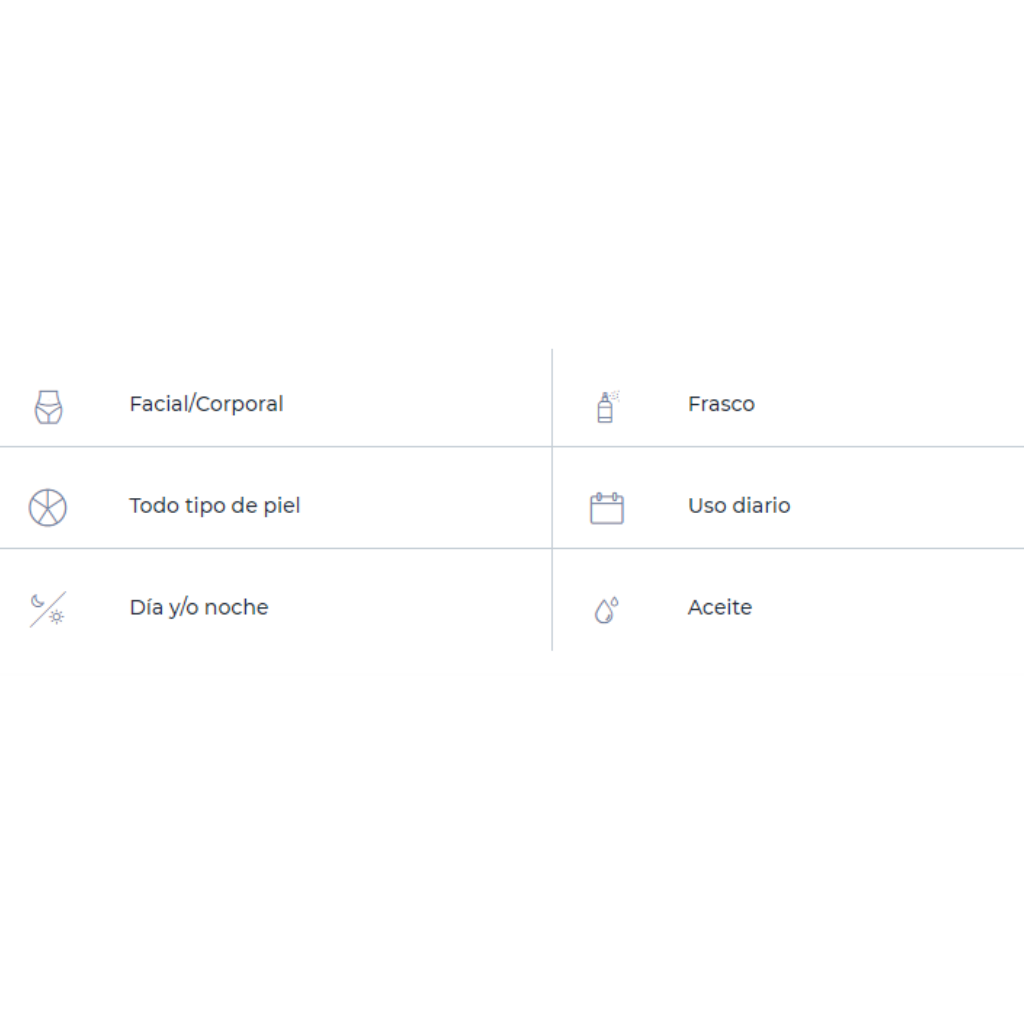Click the smaller droplet in the oil icon

(615, 601)
